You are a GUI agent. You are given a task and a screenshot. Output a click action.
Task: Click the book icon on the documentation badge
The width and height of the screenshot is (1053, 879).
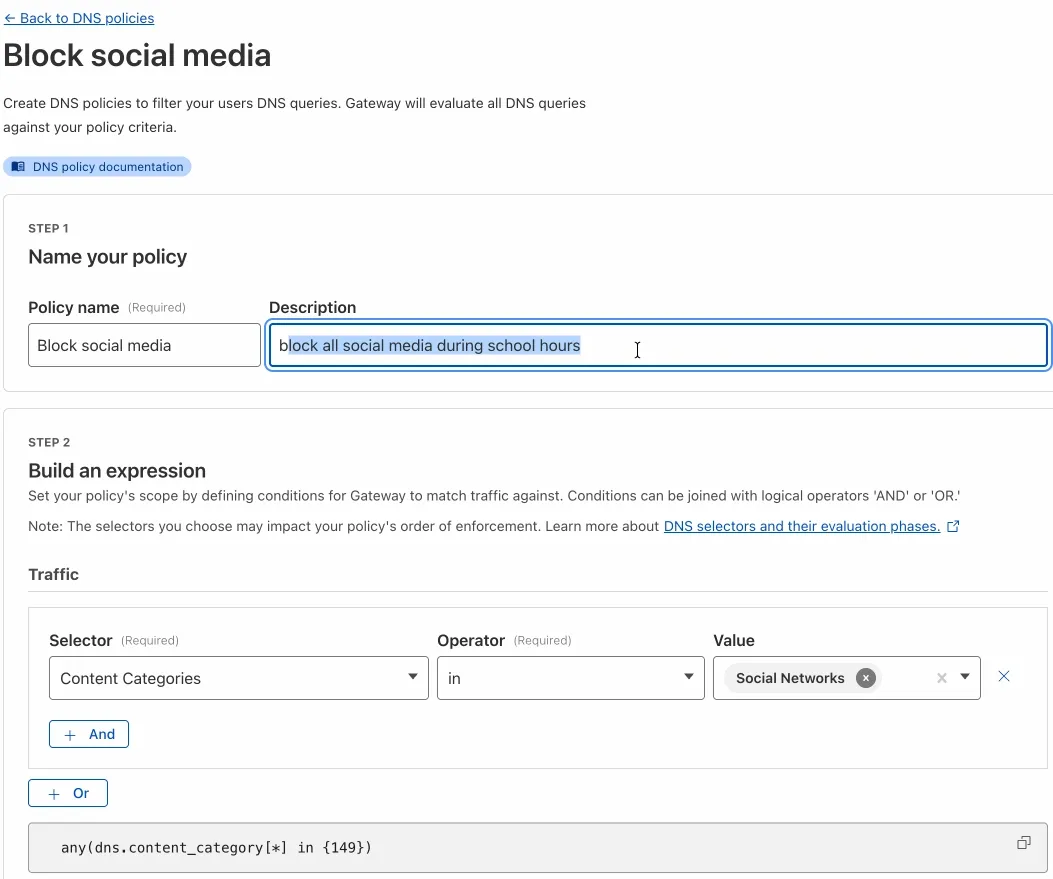17,166
